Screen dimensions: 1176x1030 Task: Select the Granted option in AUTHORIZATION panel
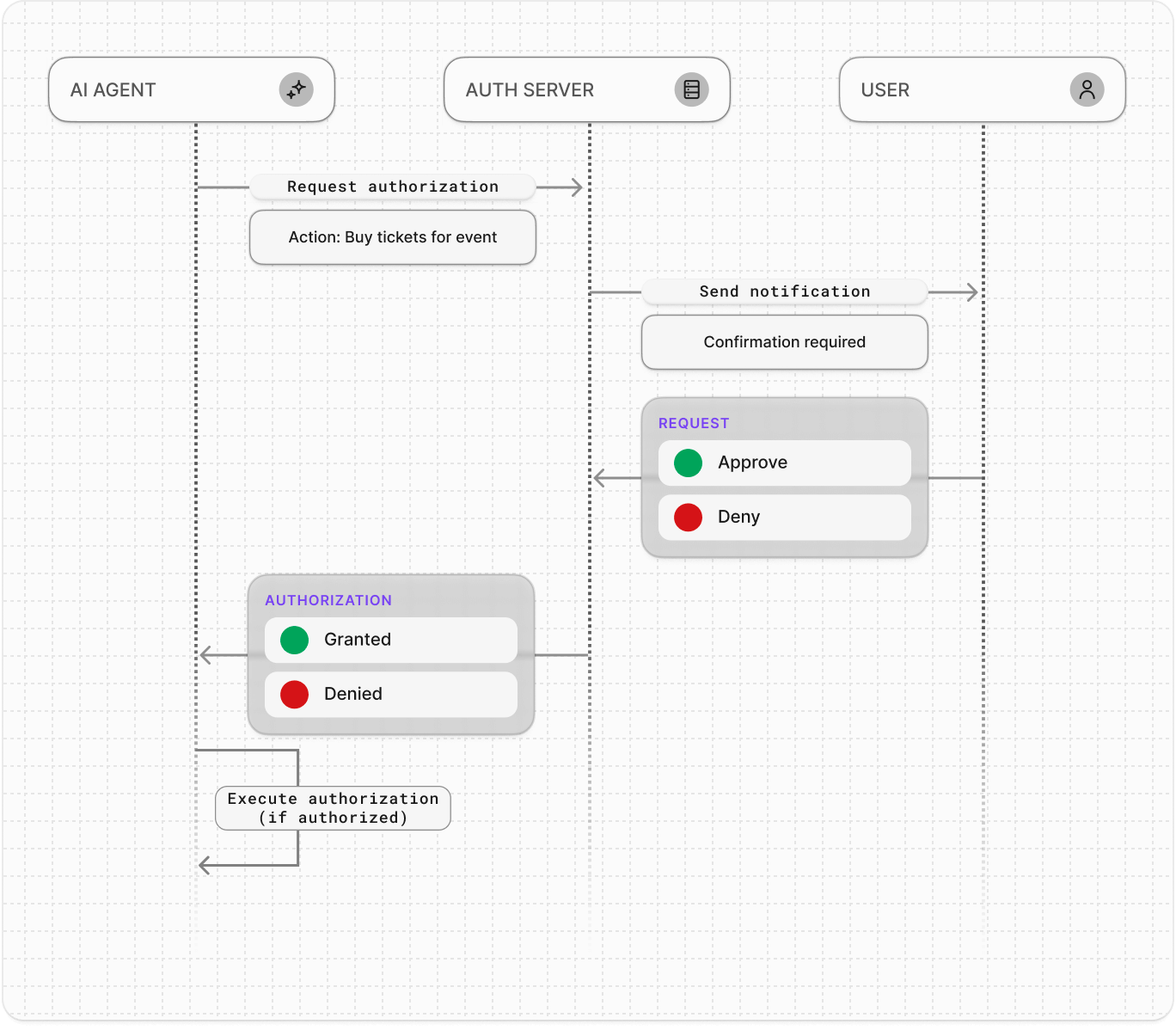pos(390,640)
